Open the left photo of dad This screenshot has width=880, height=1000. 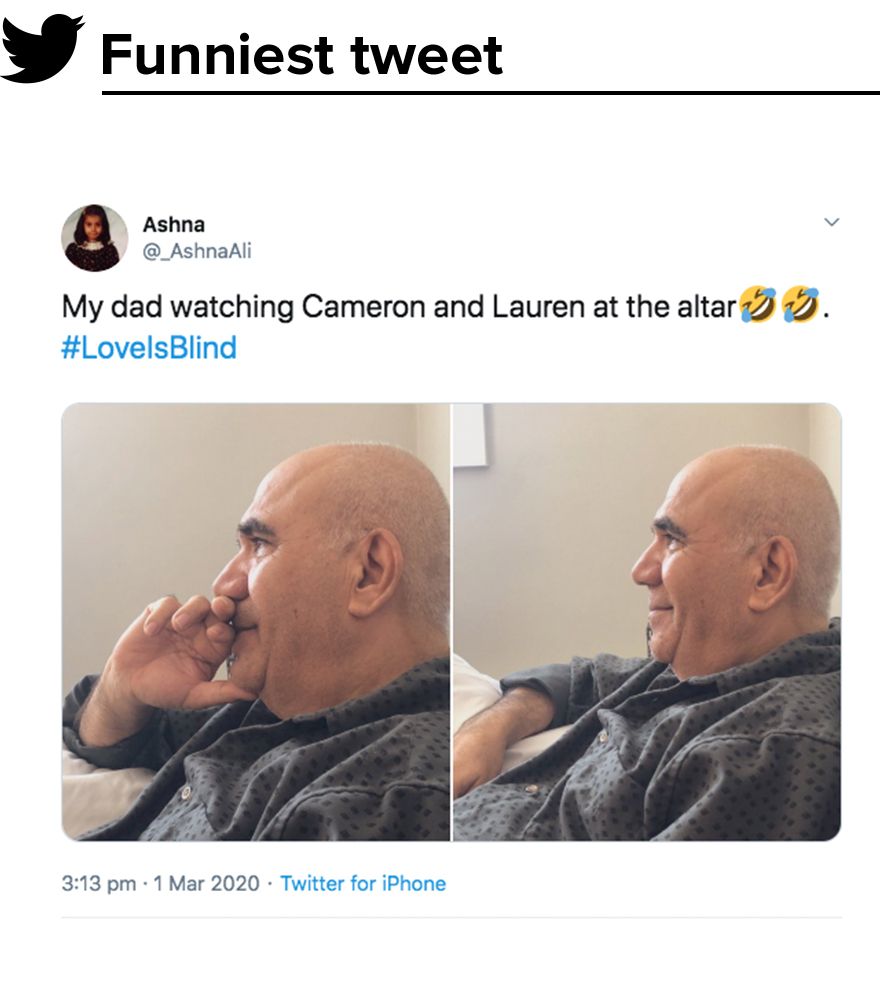[256, 622]
